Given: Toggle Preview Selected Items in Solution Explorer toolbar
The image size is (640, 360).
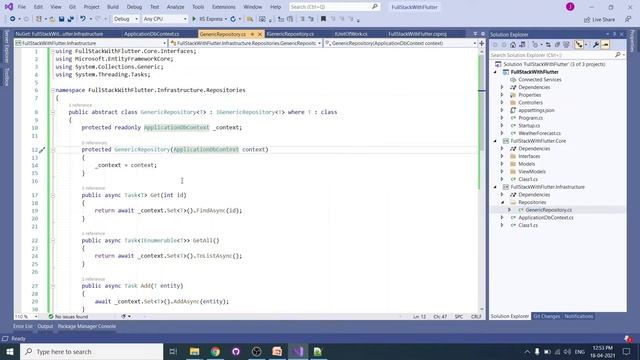Looking at the screenshot, I should coord(605,45).
